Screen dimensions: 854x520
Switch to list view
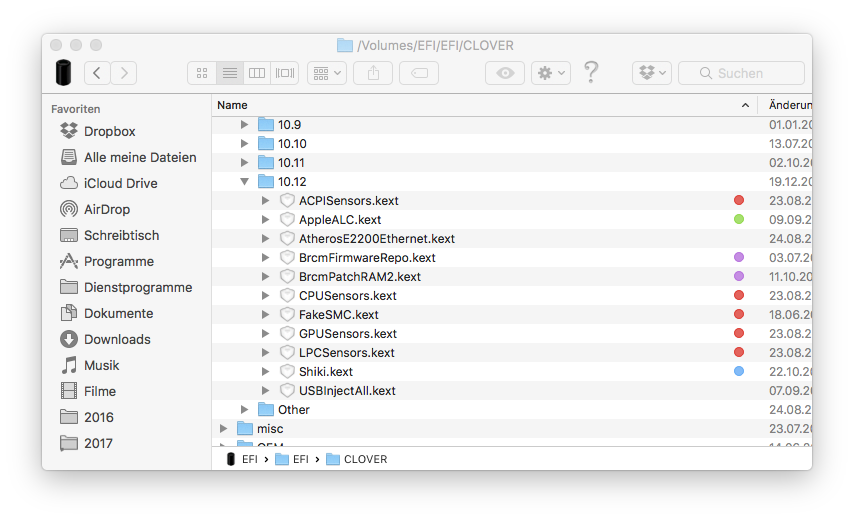(230, 73)
